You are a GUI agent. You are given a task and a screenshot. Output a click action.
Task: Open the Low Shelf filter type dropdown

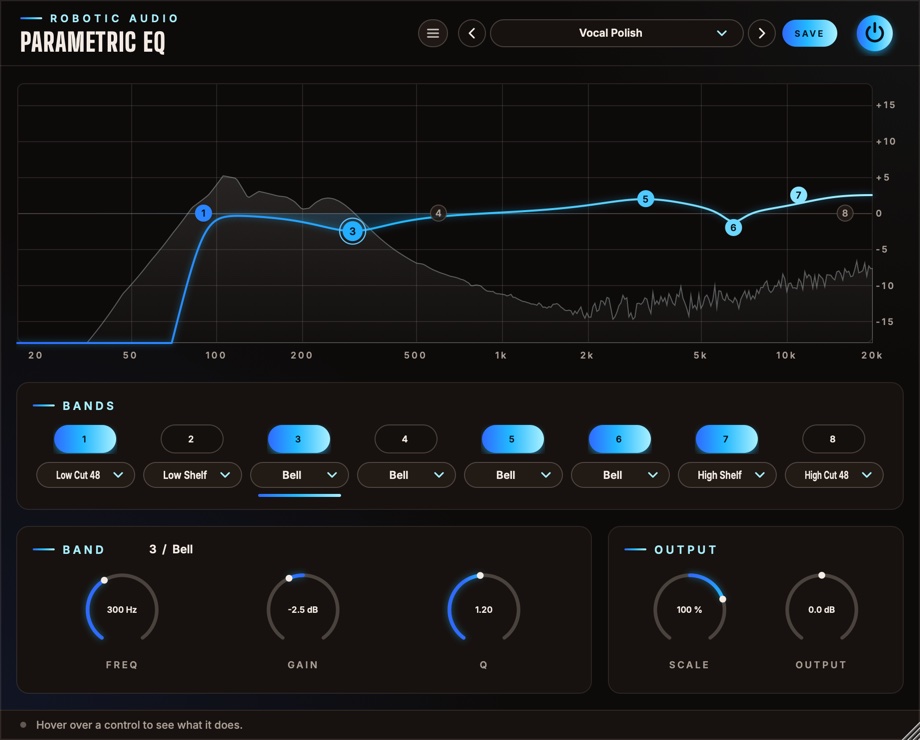[192, 475]
